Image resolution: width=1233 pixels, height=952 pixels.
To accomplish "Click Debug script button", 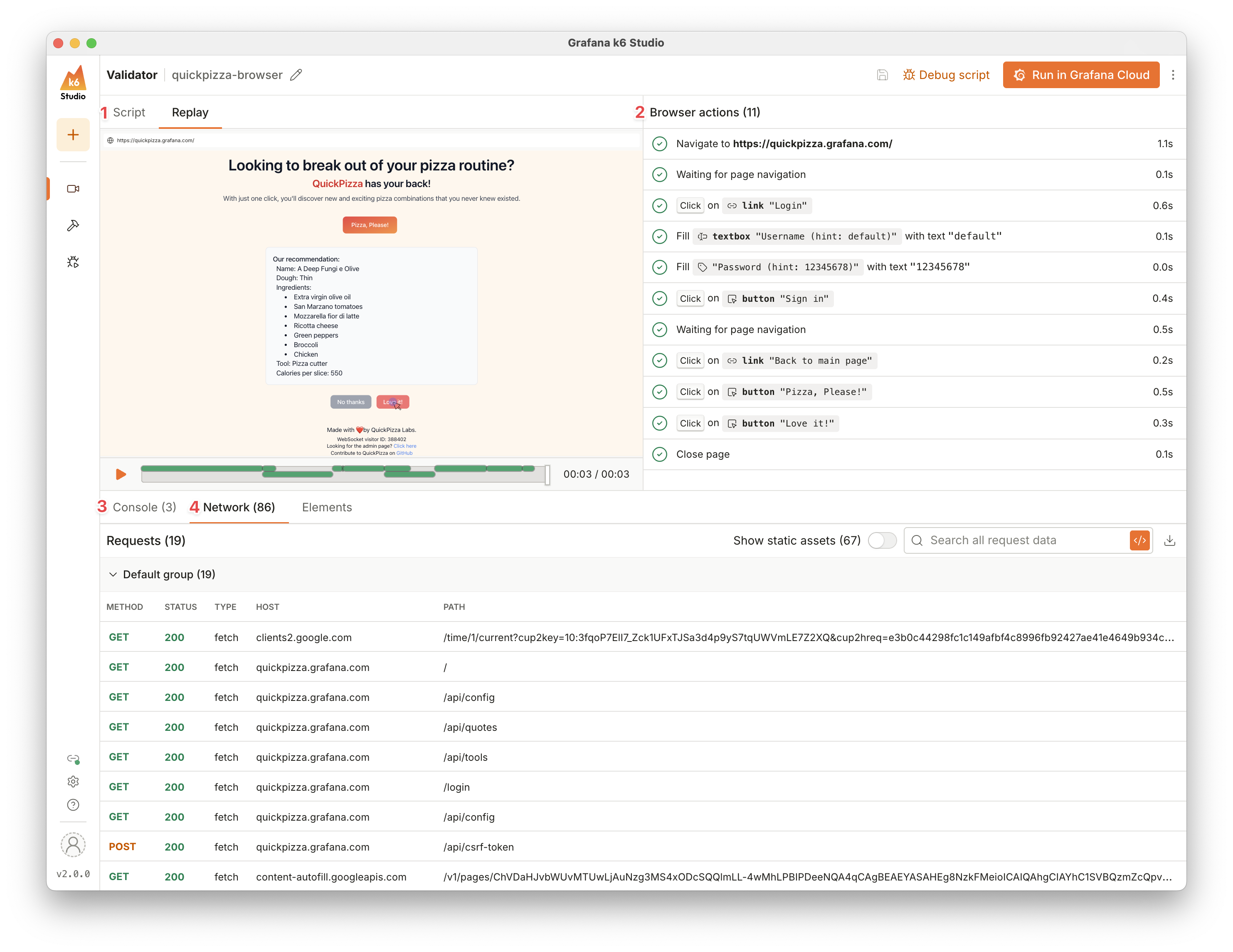I will (946, 74).
